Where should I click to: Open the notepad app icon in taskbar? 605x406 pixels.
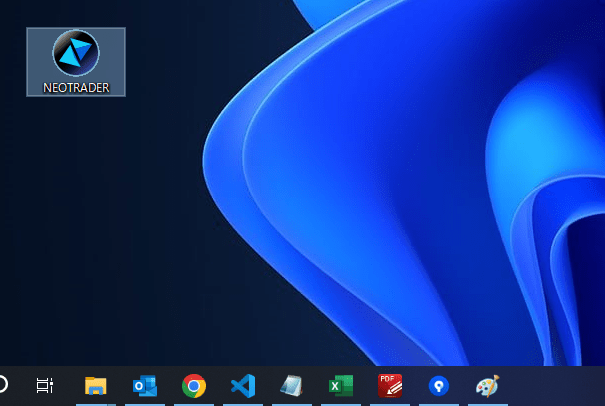292,386
